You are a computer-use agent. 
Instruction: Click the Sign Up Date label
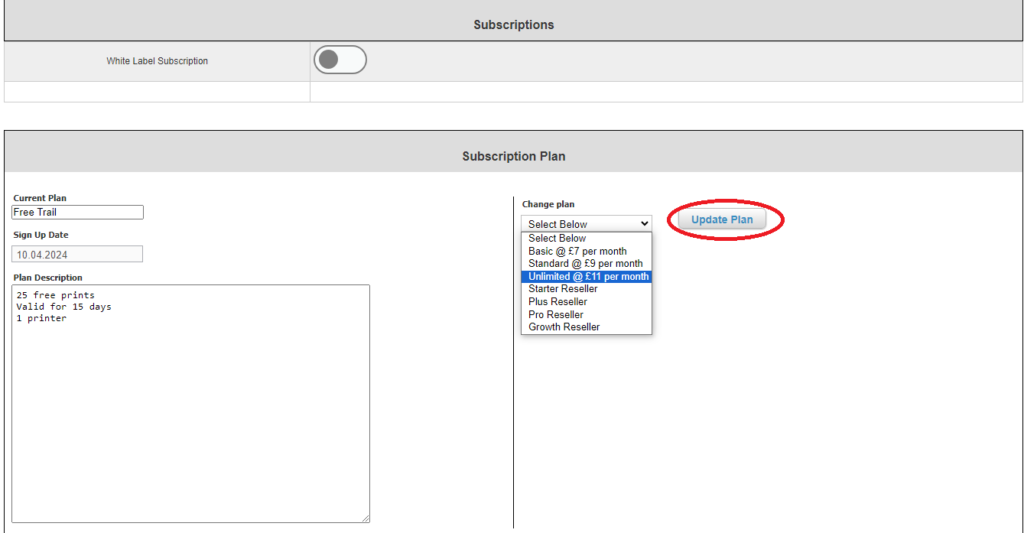click(41, 235)
